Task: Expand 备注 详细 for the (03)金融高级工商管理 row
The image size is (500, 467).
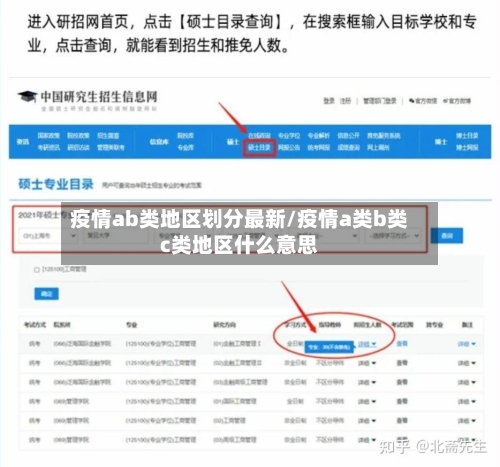Action: coord(466,382)
